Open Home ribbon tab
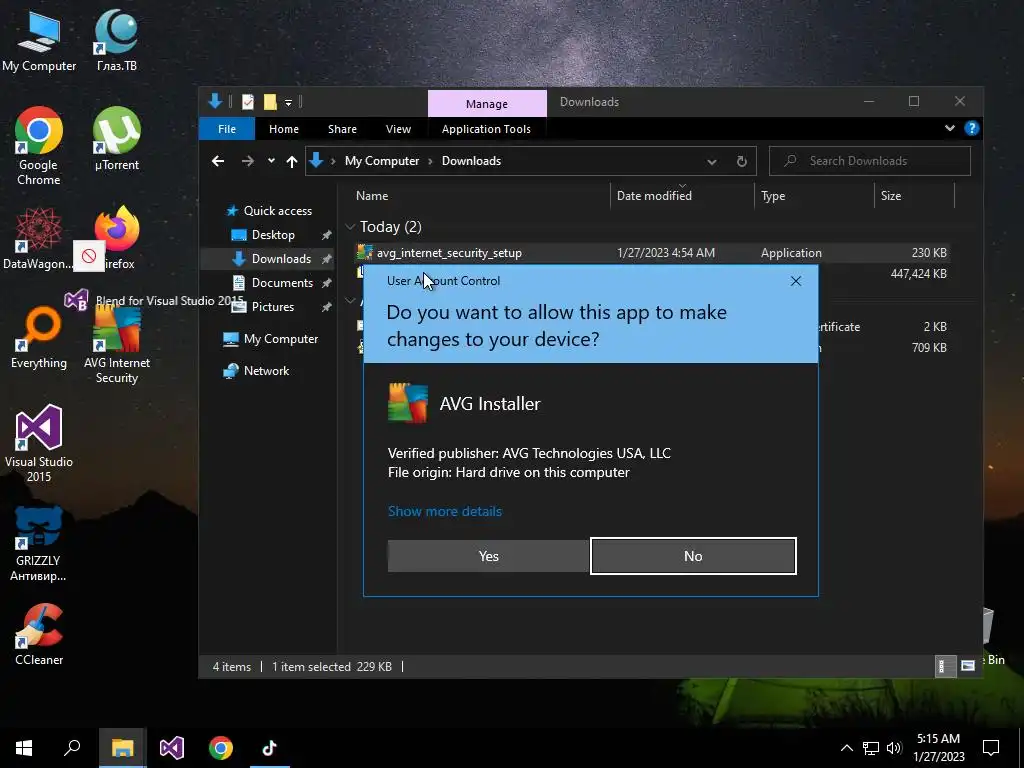 [283, 129]
